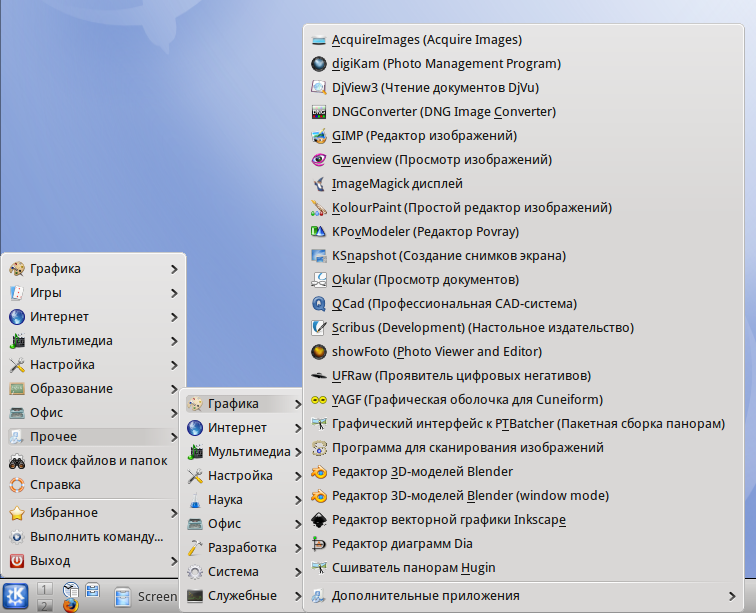The height and width of the screenshot is (613, 756).
Task: Open the Прочее menu entry
Action: (94, 437)
